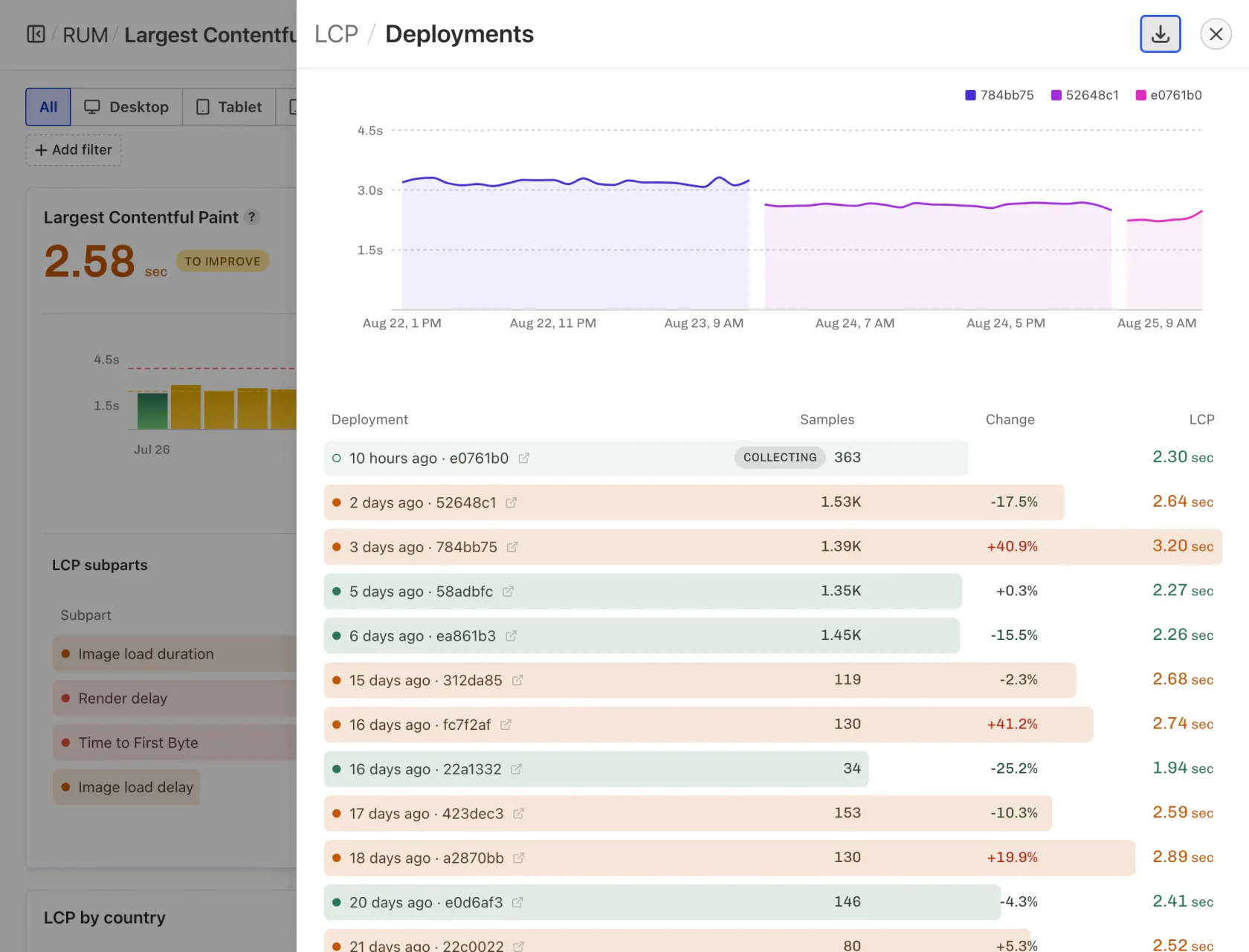Select the 10 hours ago e0761b0 deployment row
Image resolution: width=1249 pixels, height=952 pixels.
773,458
